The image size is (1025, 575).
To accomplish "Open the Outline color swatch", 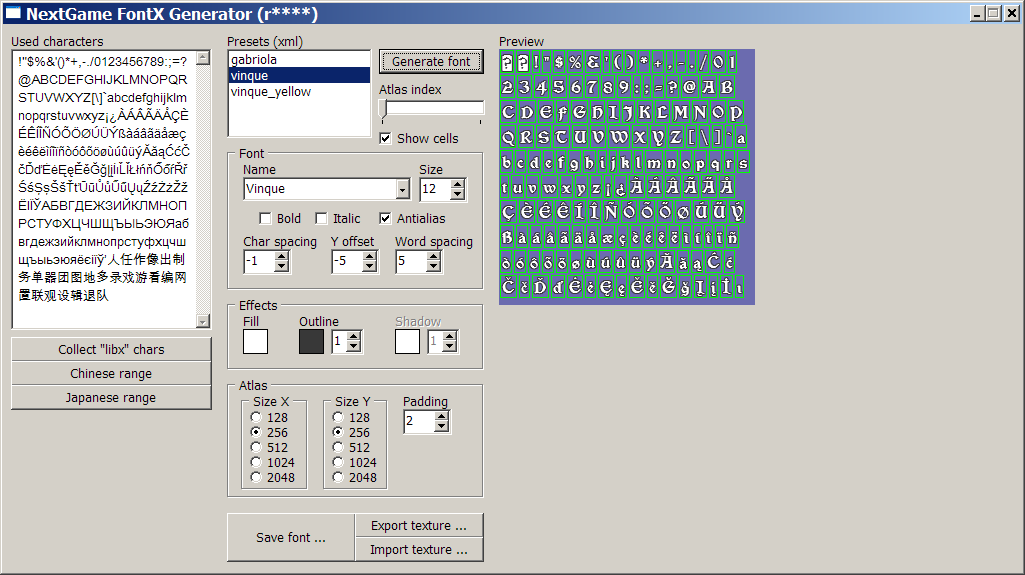I will [311, 342].
